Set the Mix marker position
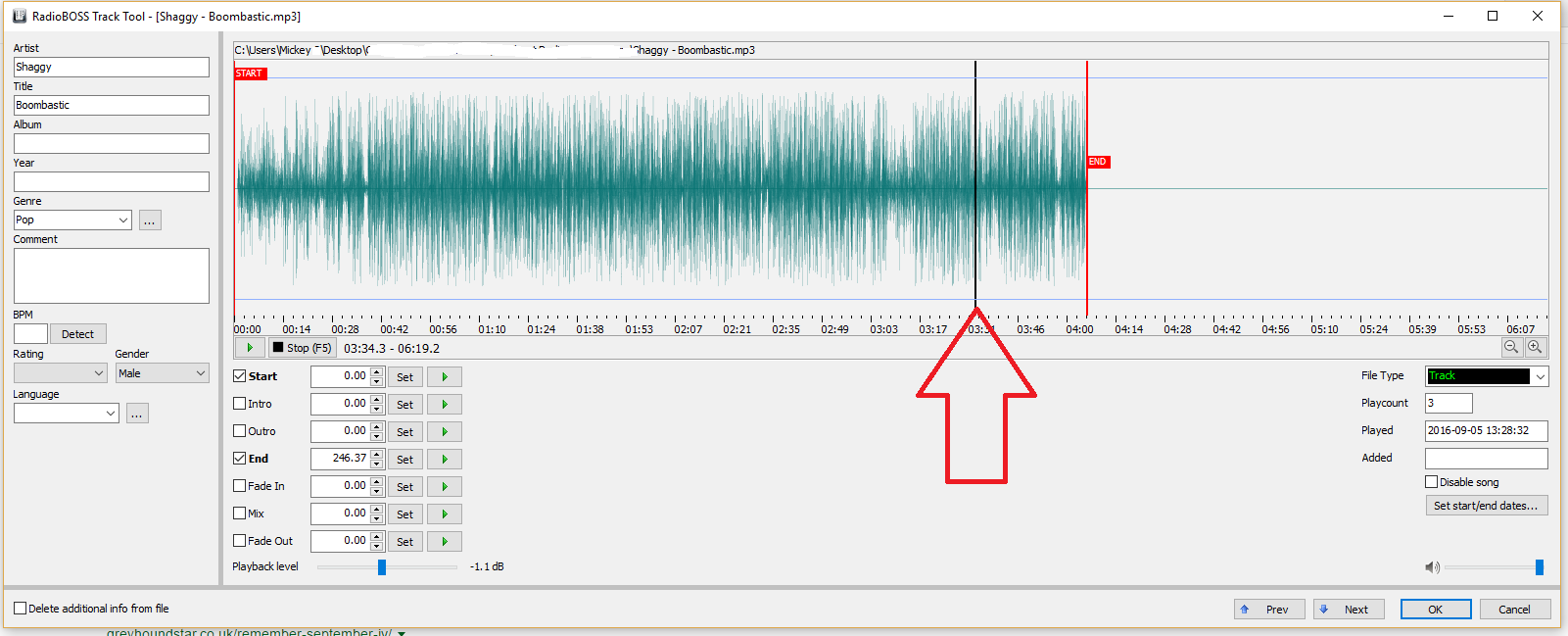The image size is (1568, 636). 405,514
